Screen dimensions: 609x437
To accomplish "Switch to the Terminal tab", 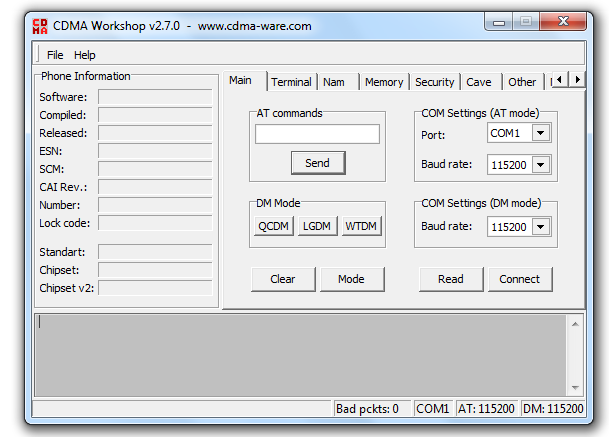I will [292, 82].
